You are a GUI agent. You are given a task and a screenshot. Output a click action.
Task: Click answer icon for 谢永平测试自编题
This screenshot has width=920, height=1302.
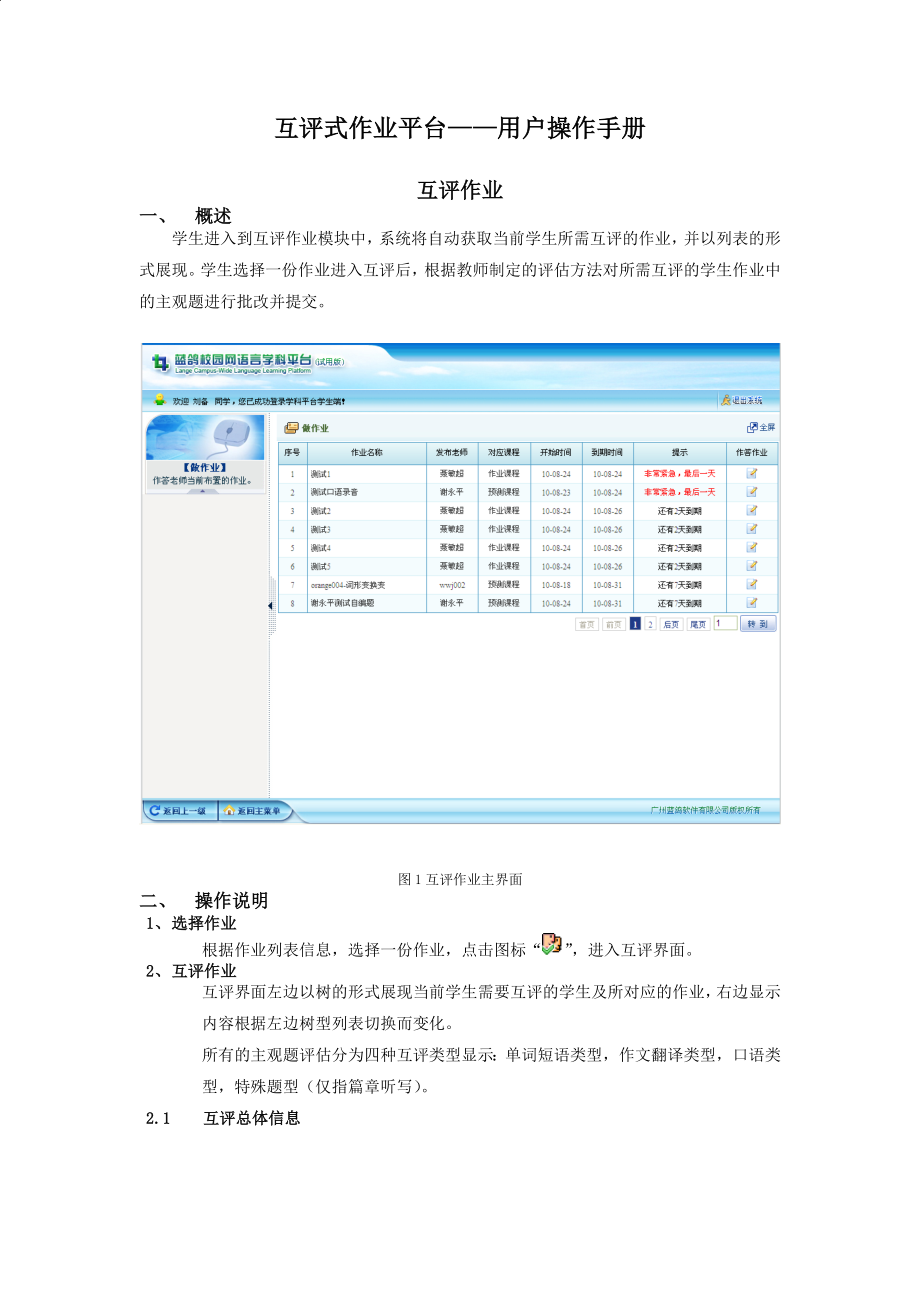(x=752, y=603)
